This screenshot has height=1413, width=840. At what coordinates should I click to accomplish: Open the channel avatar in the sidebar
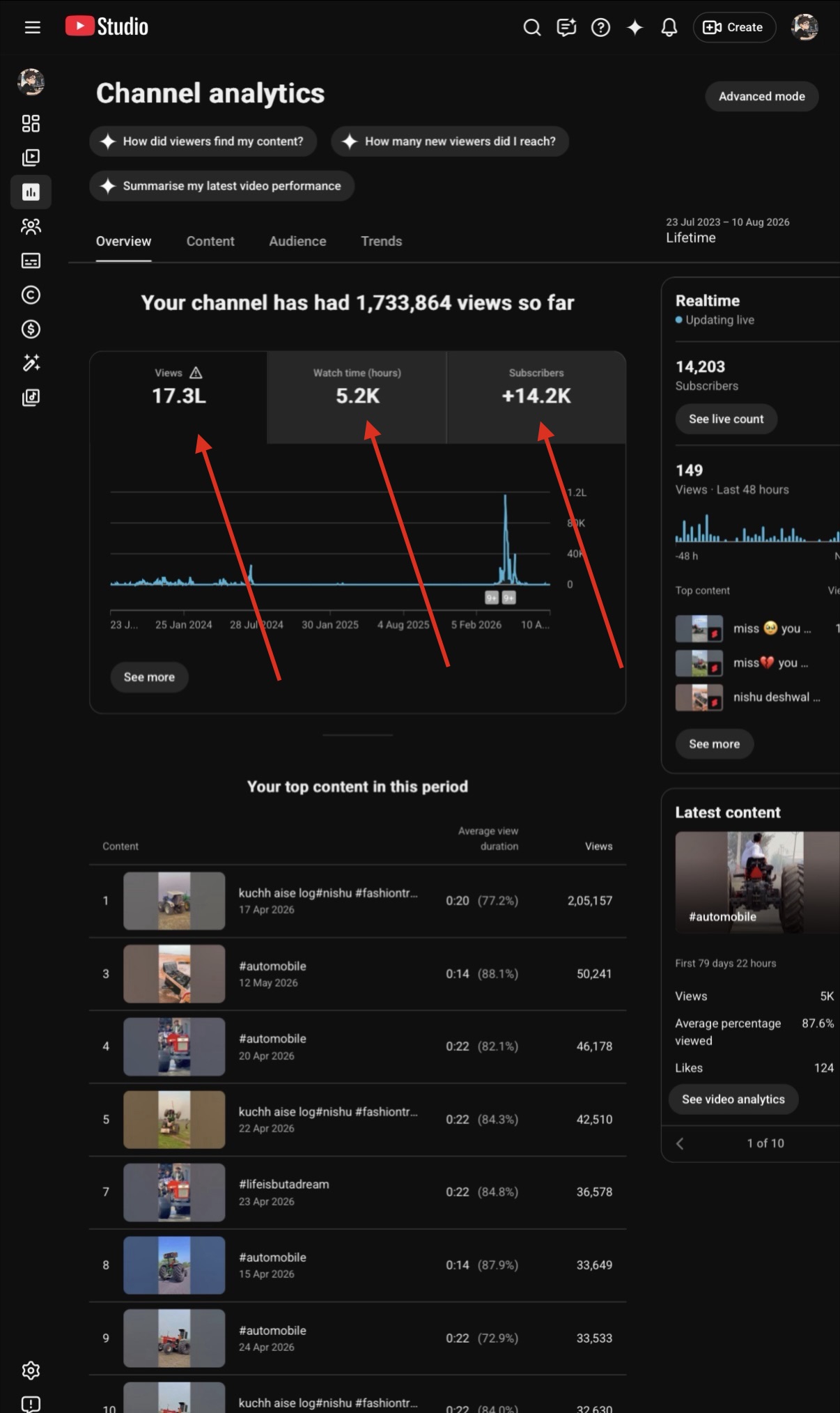(x=31, y=82)
